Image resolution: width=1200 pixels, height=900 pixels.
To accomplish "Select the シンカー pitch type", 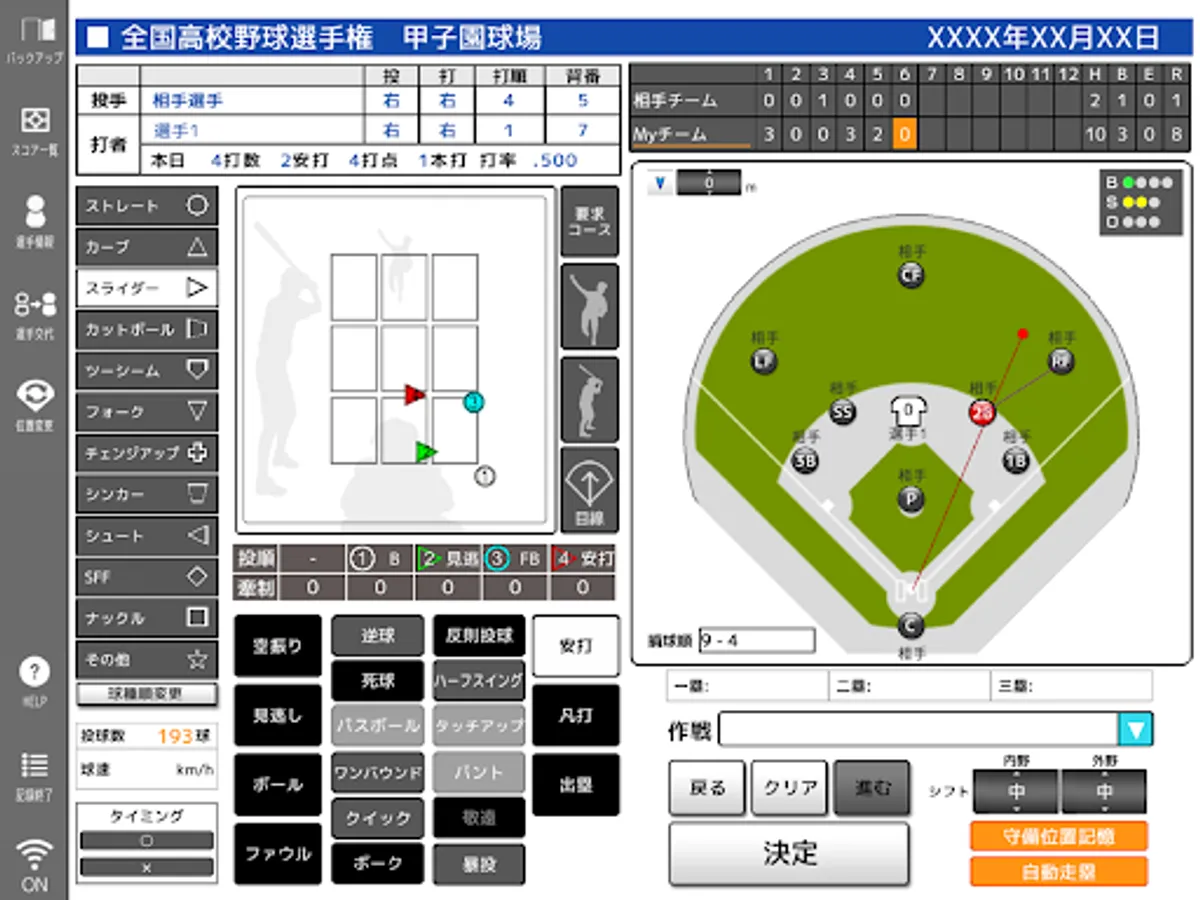I will (147, 494).
